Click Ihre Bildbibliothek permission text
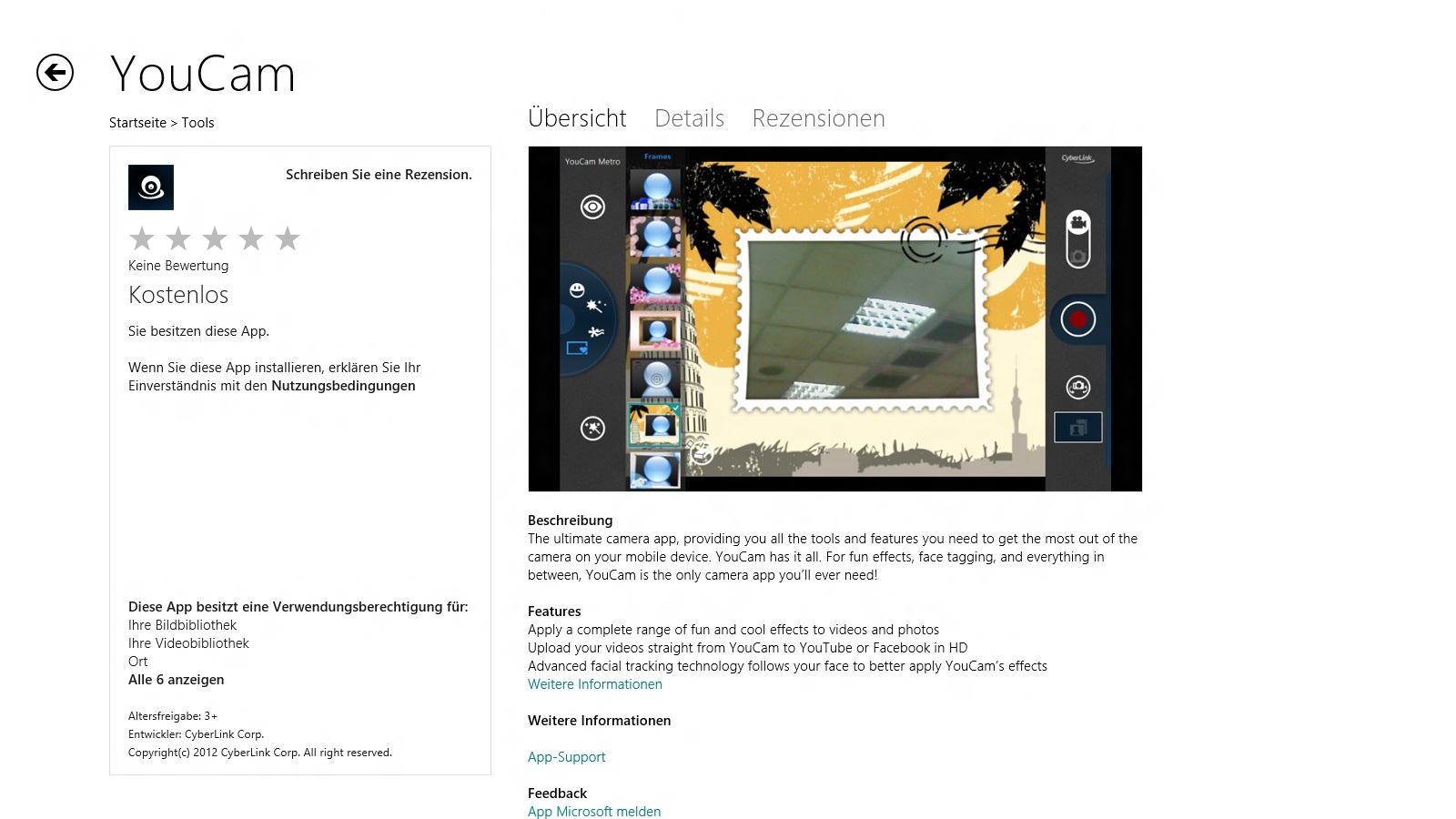 (x=182, y=625)
